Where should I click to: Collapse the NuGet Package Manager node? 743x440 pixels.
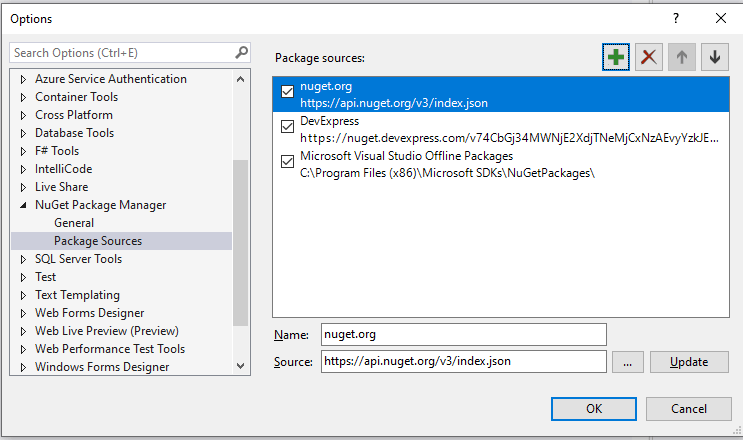point(24,205)
